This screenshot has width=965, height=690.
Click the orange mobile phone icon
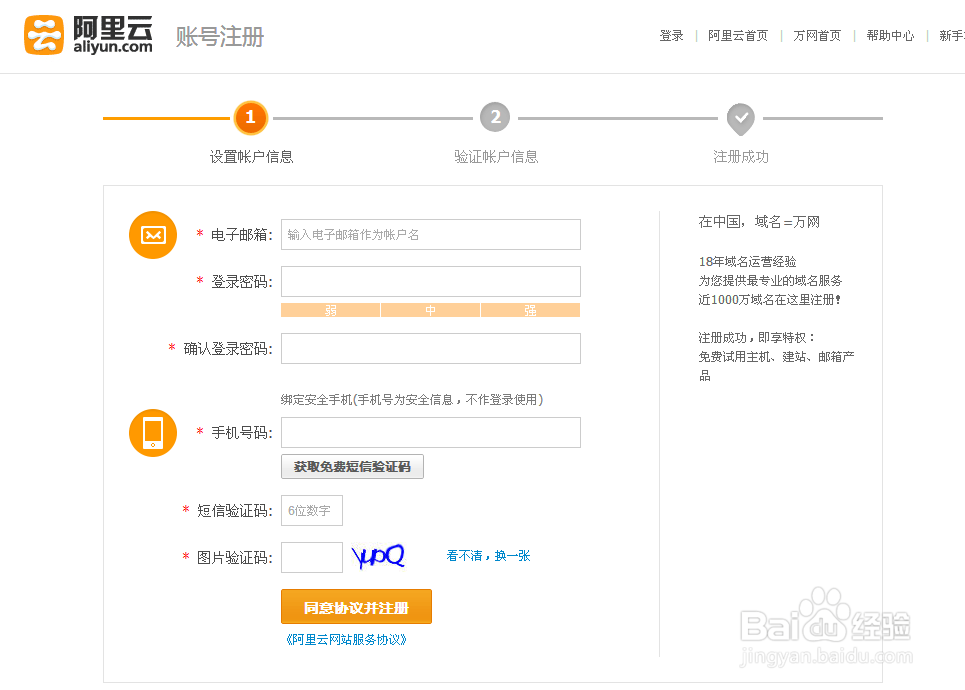tap(153, 433)
